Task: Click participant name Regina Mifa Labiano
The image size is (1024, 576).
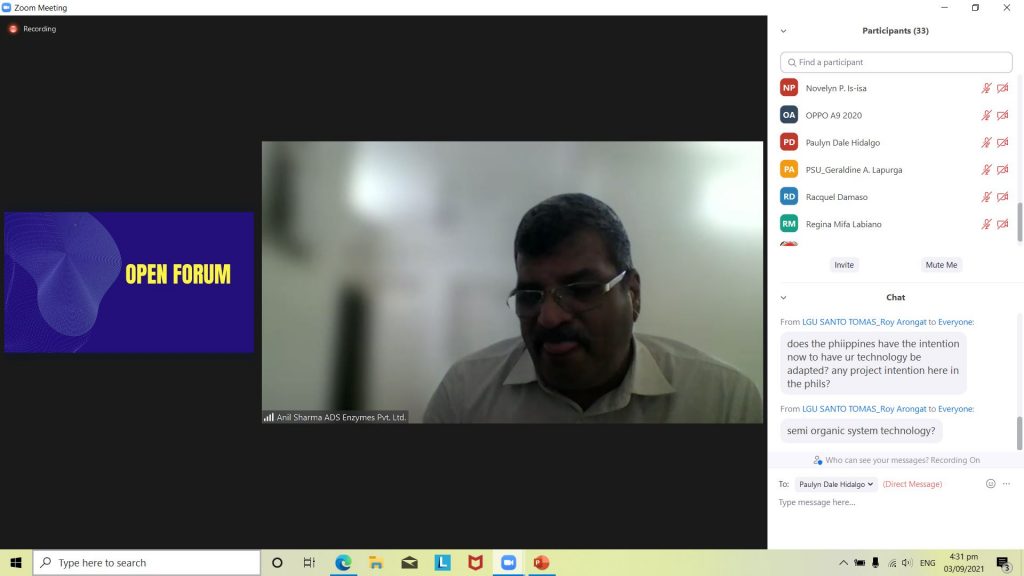Action: coord(843,224)
